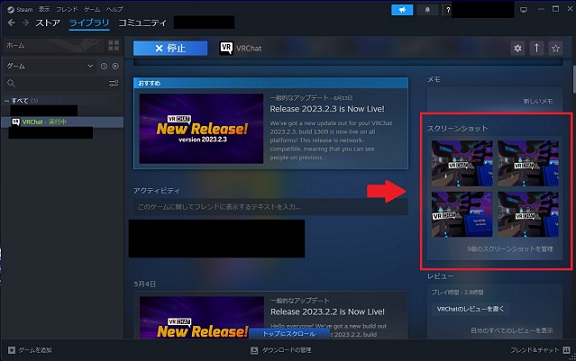Viewport: 576px width, 361px height.
Task: Click the recent clock sort icon
Action: [104, 66]
